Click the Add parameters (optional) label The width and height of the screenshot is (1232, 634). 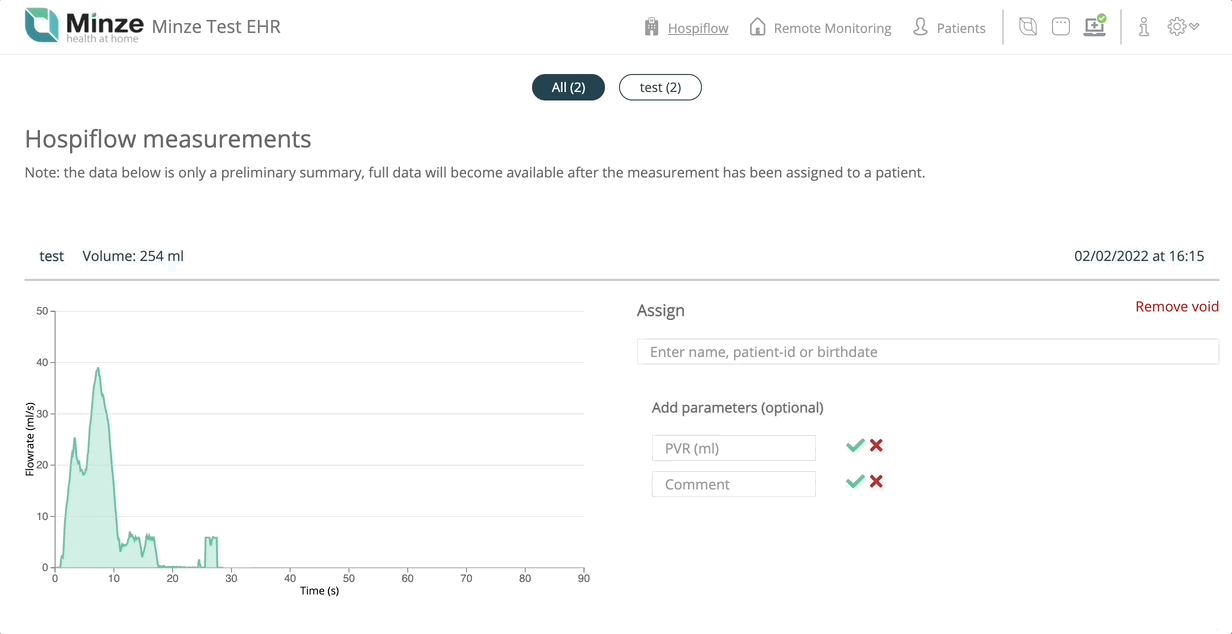[737, 408]
